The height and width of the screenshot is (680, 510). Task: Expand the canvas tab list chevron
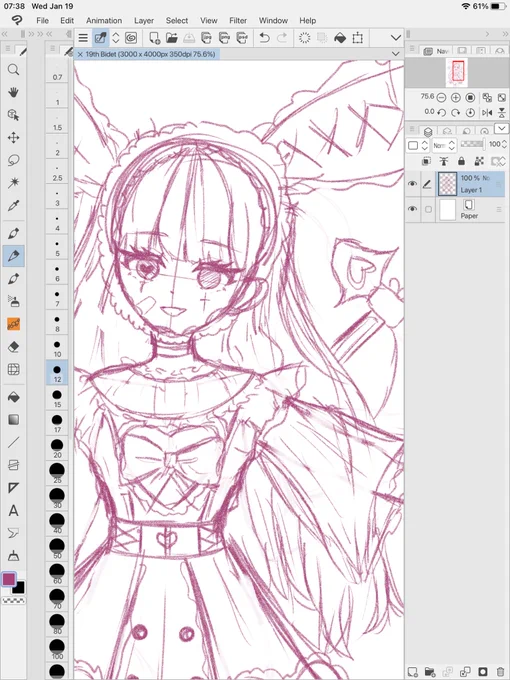[396, 54]
